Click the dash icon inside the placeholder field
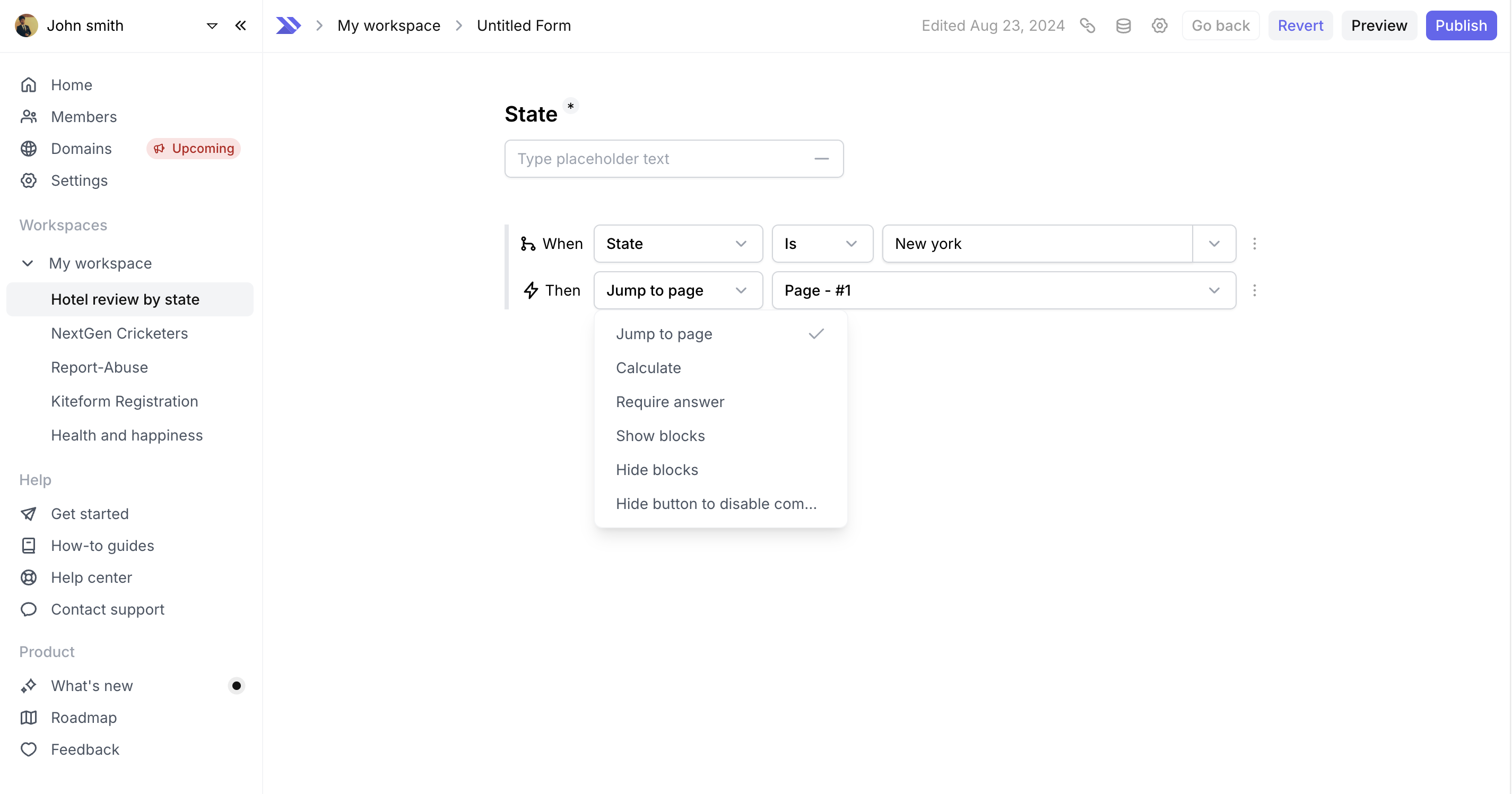 (x=821, y=159)
